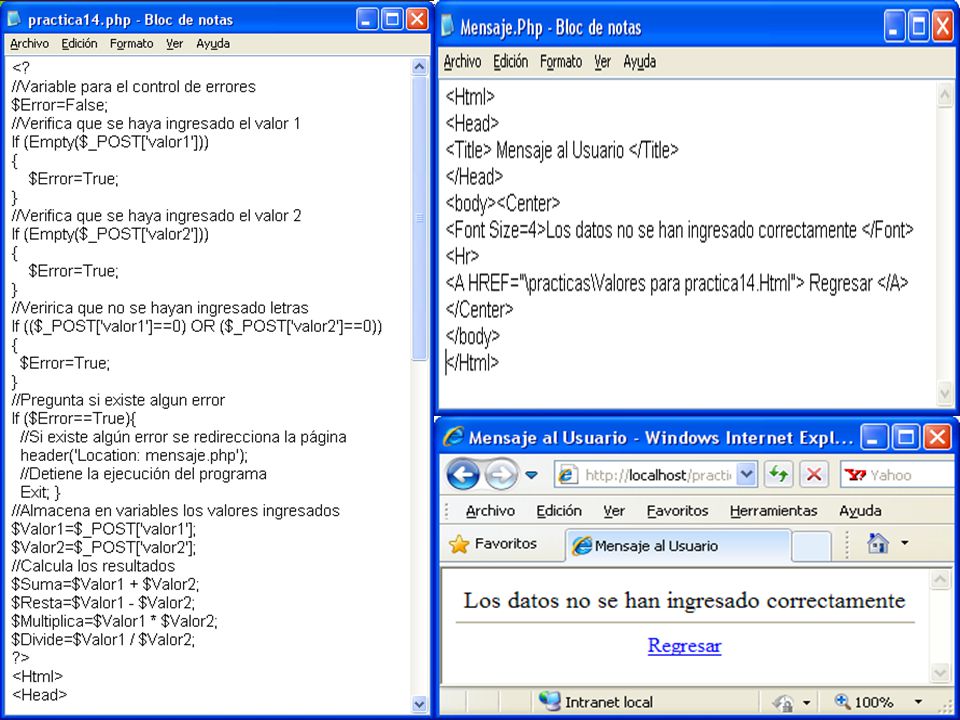Maximize the Mensaje.Php Notepad window
Screen dimensions: 960x720
click(x=918, y=27)
